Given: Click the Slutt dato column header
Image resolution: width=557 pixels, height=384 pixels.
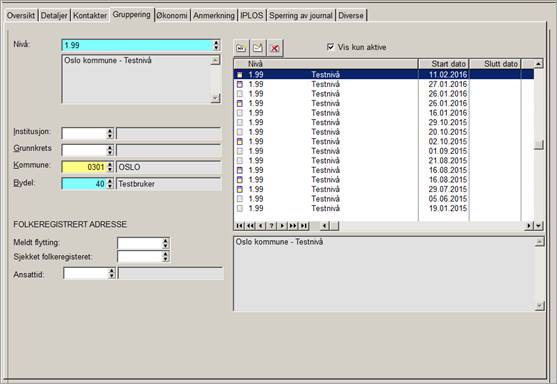Looking at the screenshot, I should coord(495,64).
